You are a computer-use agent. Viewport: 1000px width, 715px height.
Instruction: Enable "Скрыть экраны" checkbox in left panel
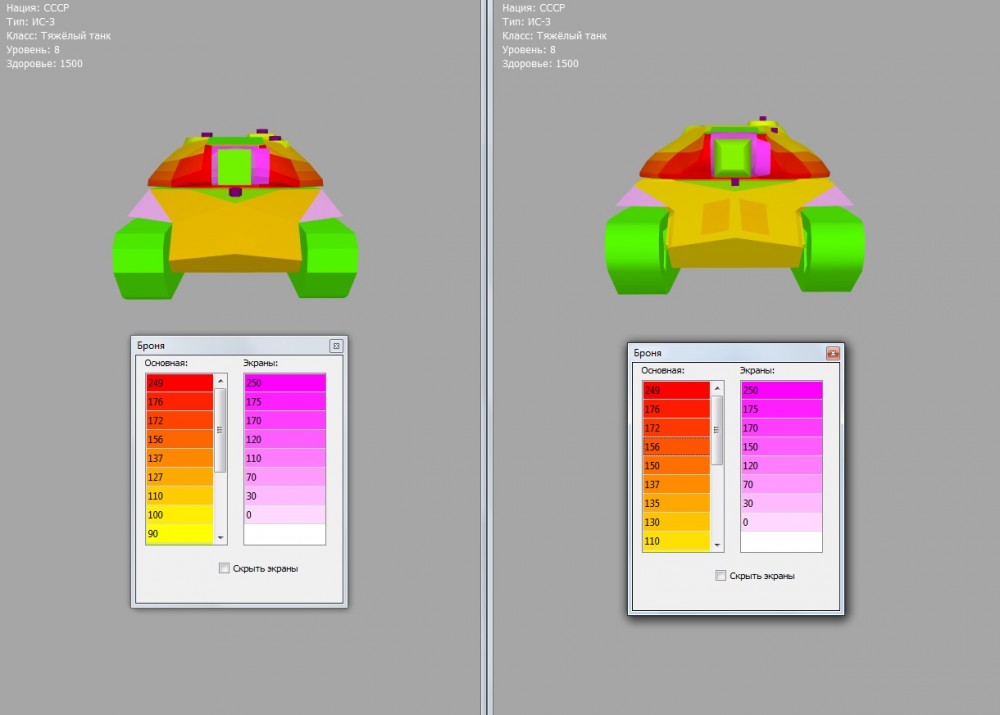coord(224,569)
